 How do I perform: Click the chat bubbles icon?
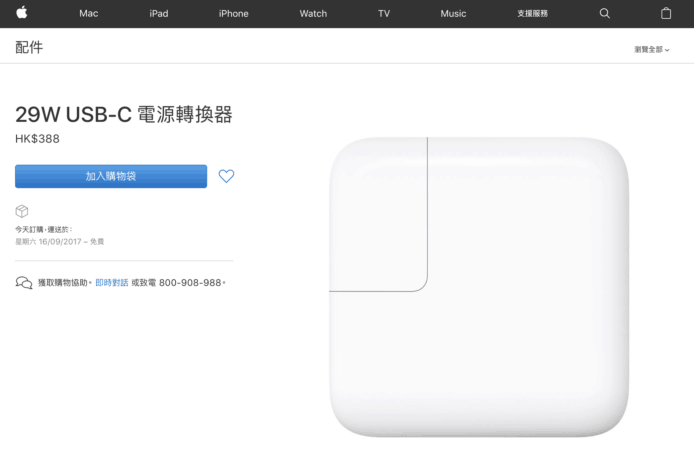[x=24, y=282]
